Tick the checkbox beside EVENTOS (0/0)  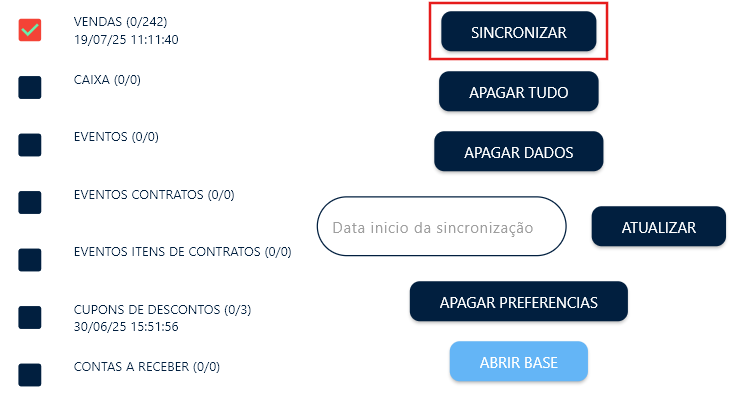pyautogui.click(x=30, y=145)
